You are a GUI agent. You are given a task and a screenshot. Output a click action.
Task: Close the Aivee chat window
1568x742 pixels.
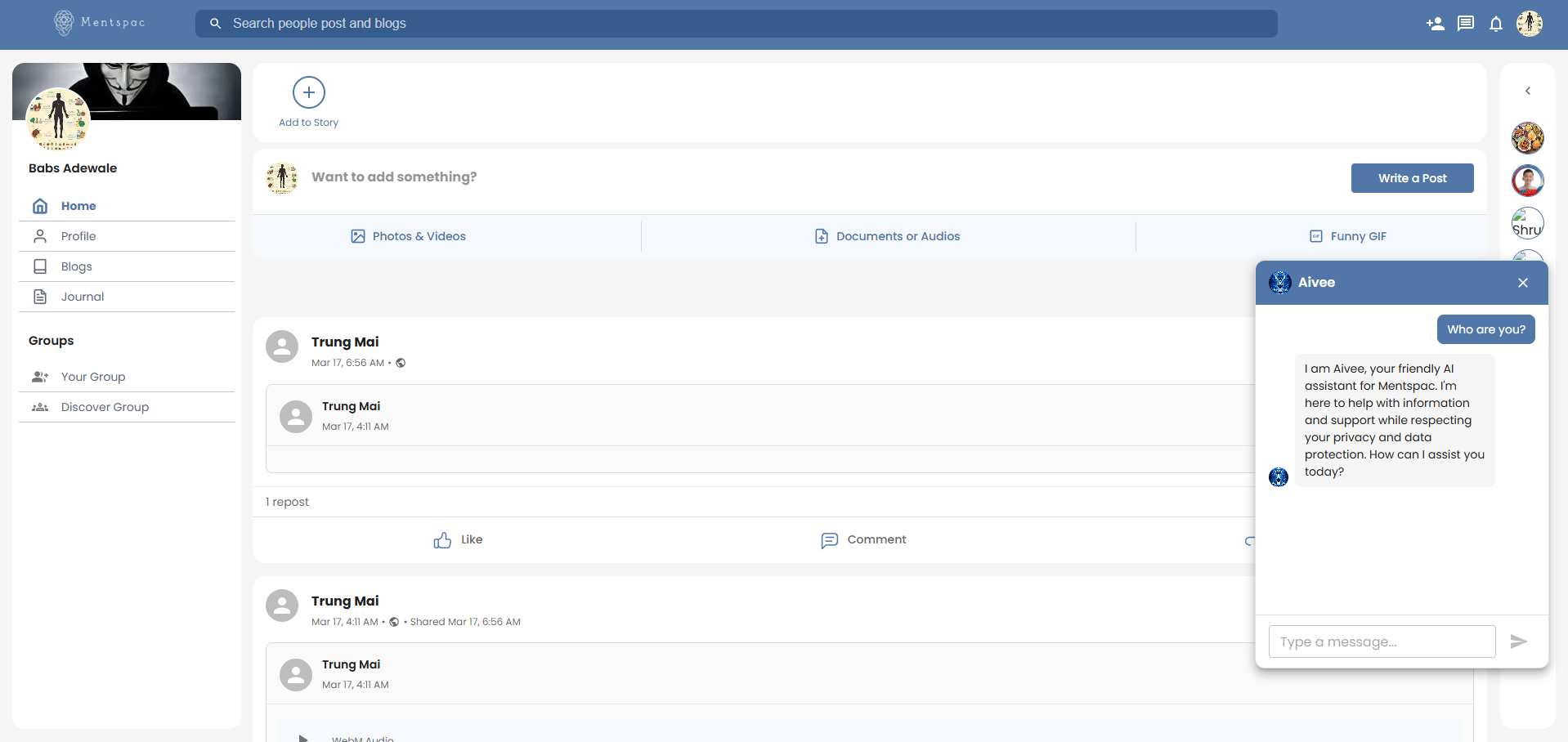coord(1522,282)
